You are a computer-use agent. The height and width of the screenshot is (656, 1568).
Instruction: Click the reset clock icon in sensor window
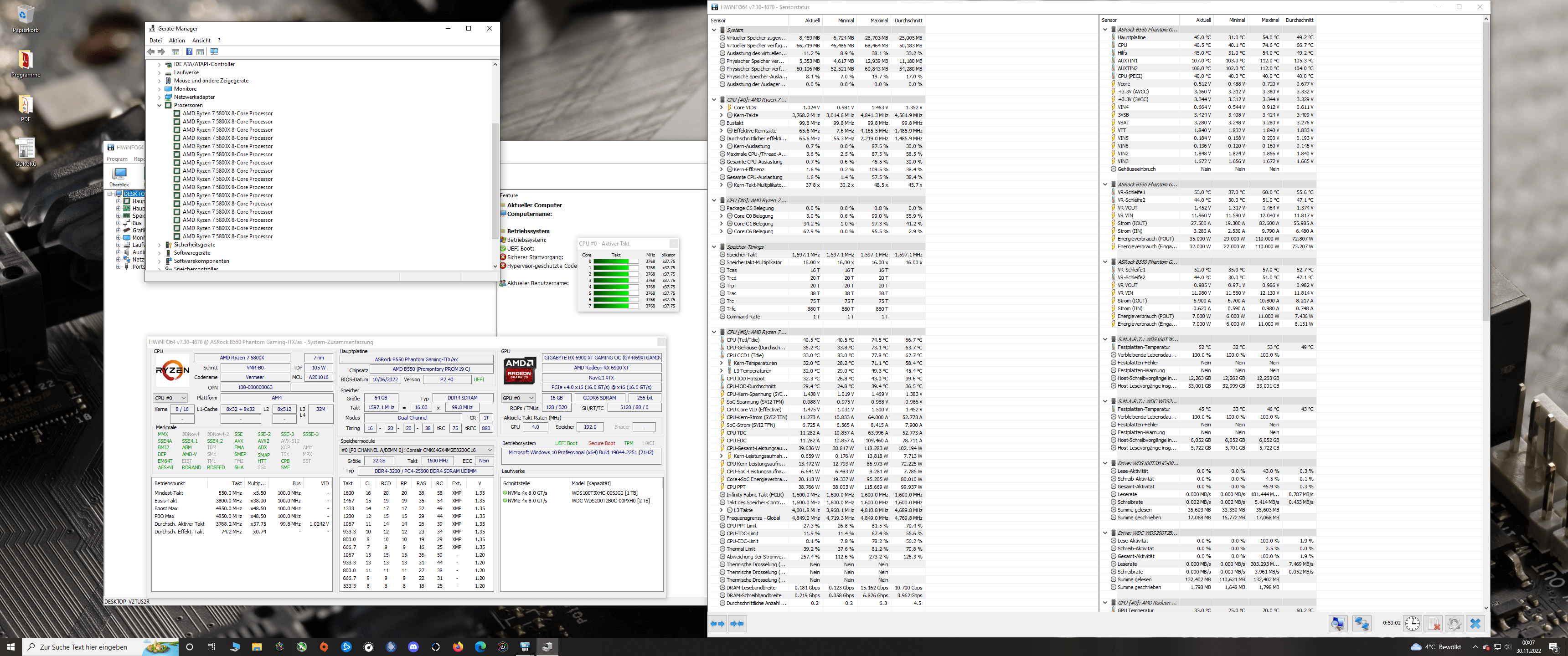click(x=1412, y=624)
